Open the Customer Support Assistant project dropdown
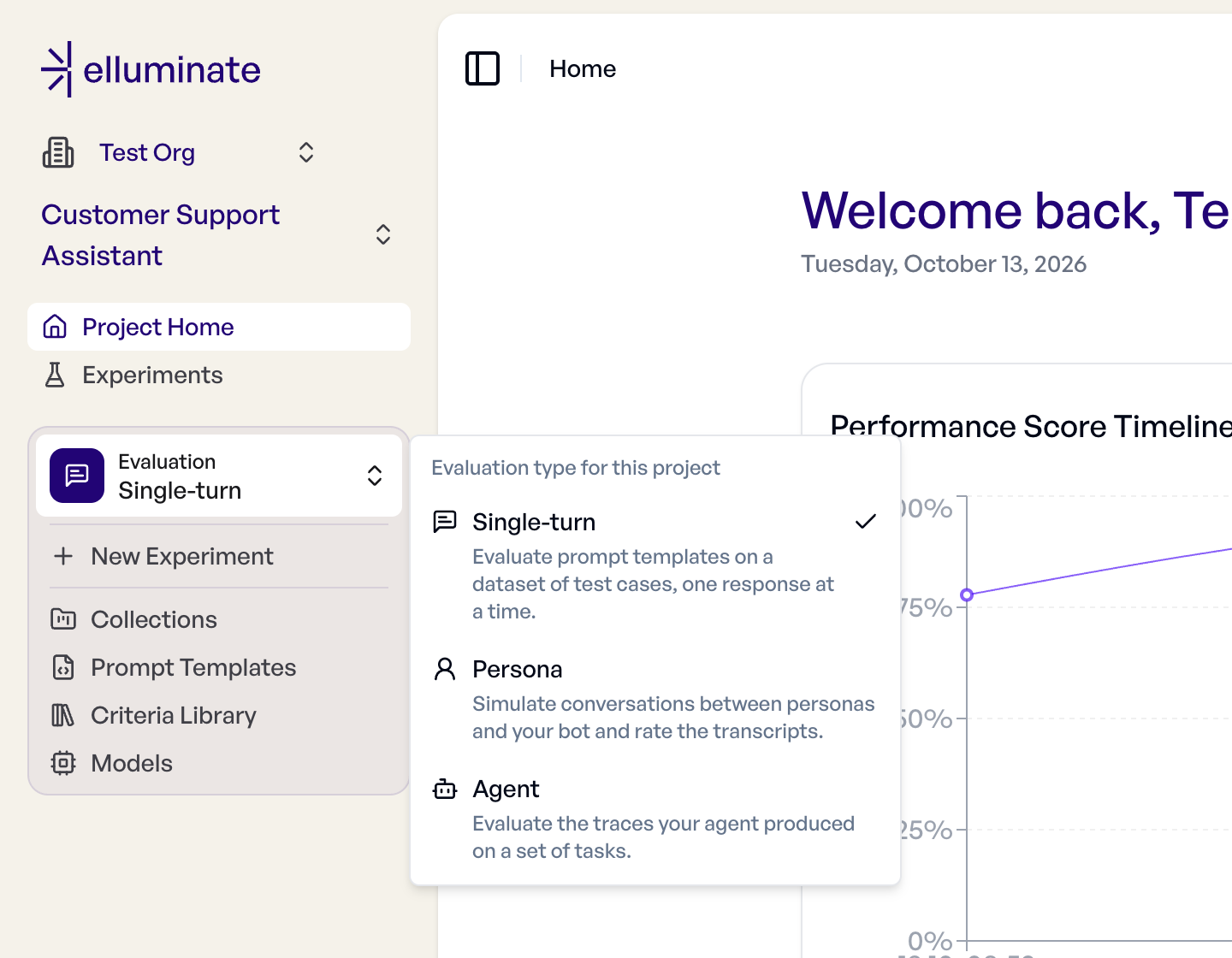 217,235
